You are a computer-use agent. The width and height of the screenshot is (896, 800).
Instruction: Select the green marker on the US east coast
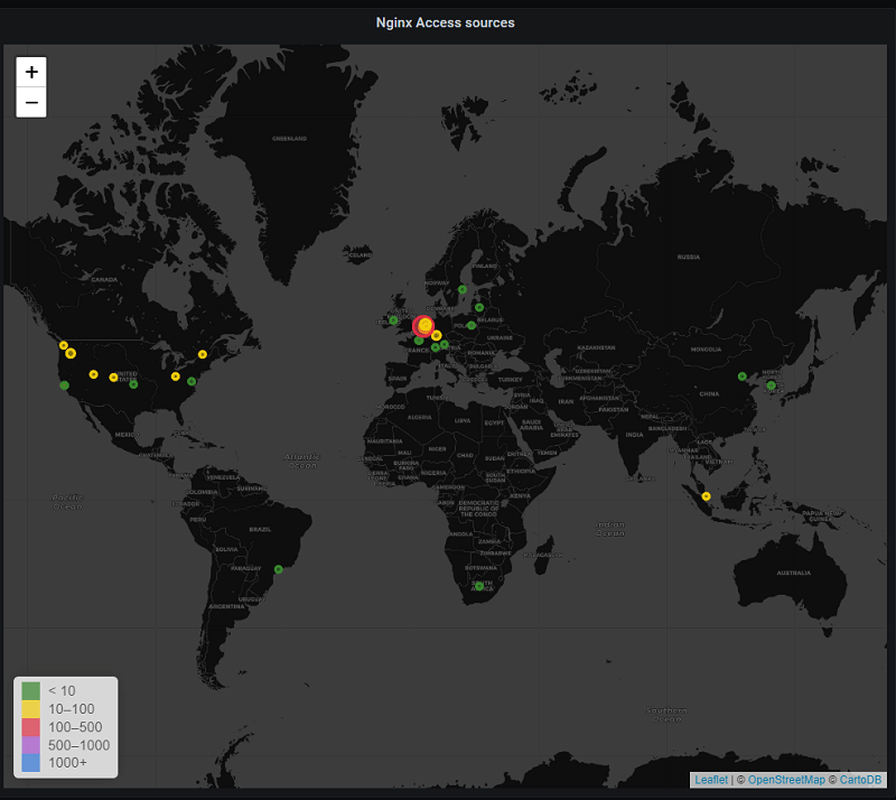point(191,381)
